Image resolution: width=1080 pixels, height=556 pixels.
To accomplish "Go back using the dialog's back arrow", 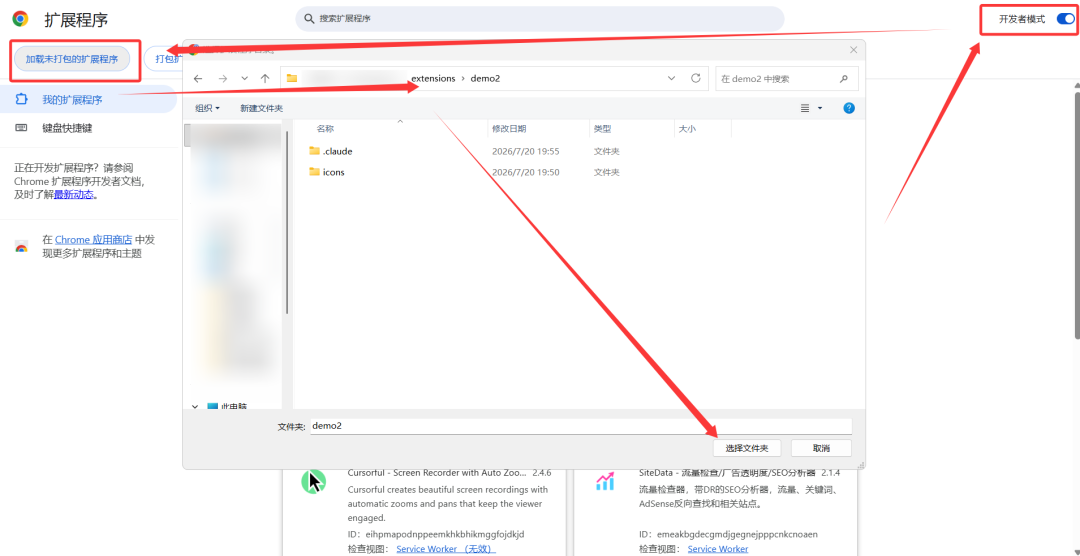I will (198, 79).
